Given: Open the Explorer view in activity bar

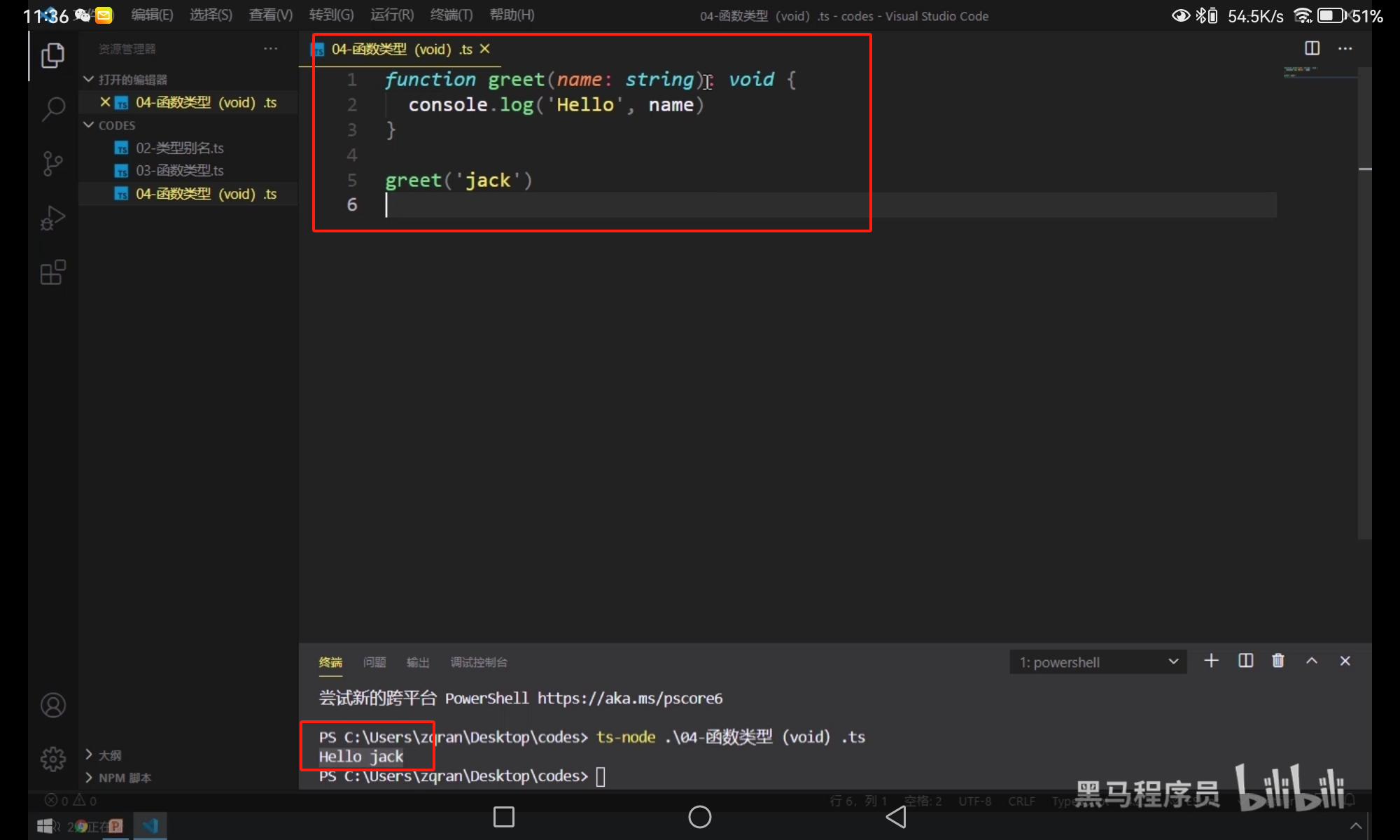Looking at the screenshot, I should (x=52, y=56).
